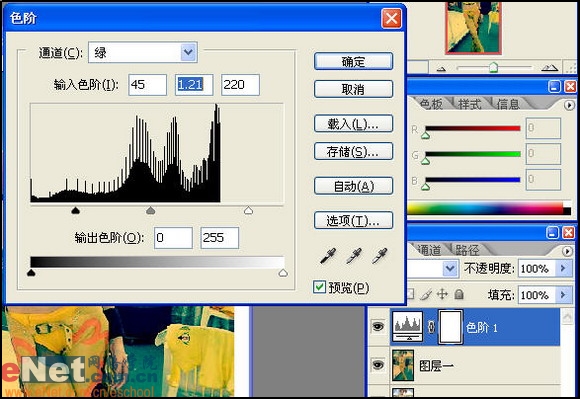Click the white output level slider handle
Viewport: 580px width, 399px height.
tap(283, 273)
